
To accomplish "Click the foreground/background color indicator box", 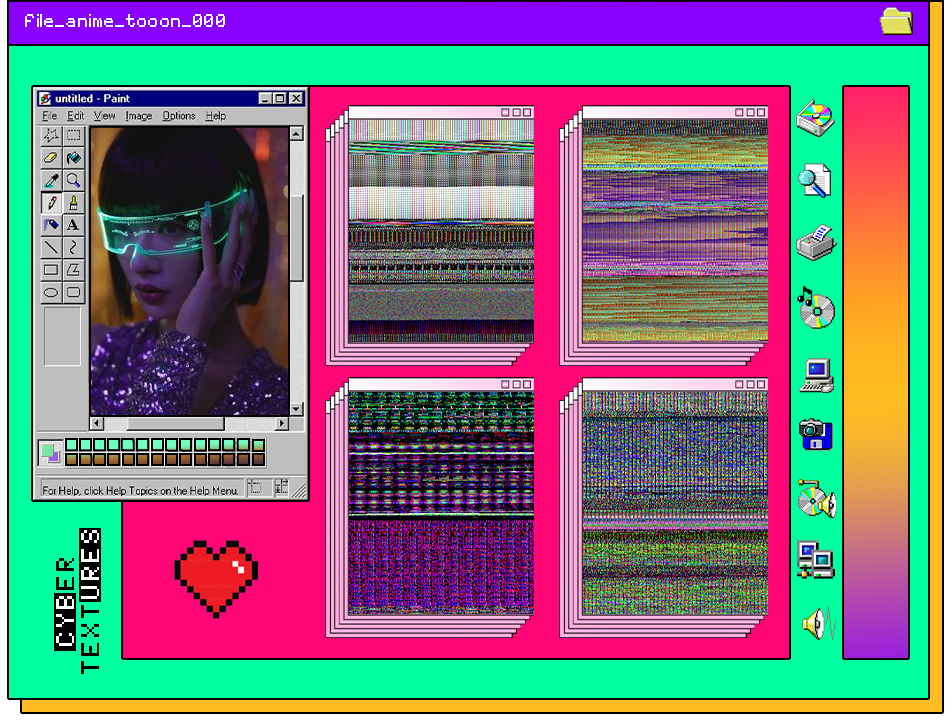I will coord(50,453).
